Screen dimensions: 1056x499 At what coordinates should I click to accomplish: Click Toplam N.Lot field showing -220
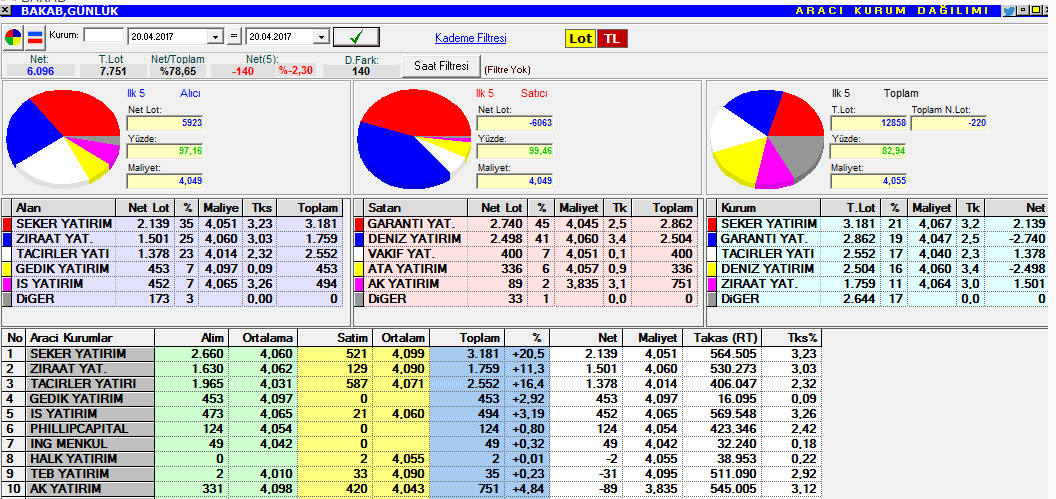(x=949, y=123)
